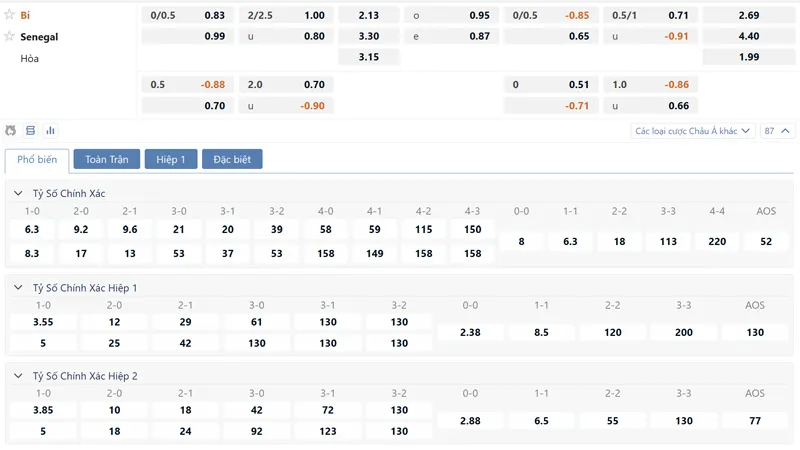Screen dimensions: 800x450
Task: Pick correct score odds 150 for 4-3
Action: [472, 230]
